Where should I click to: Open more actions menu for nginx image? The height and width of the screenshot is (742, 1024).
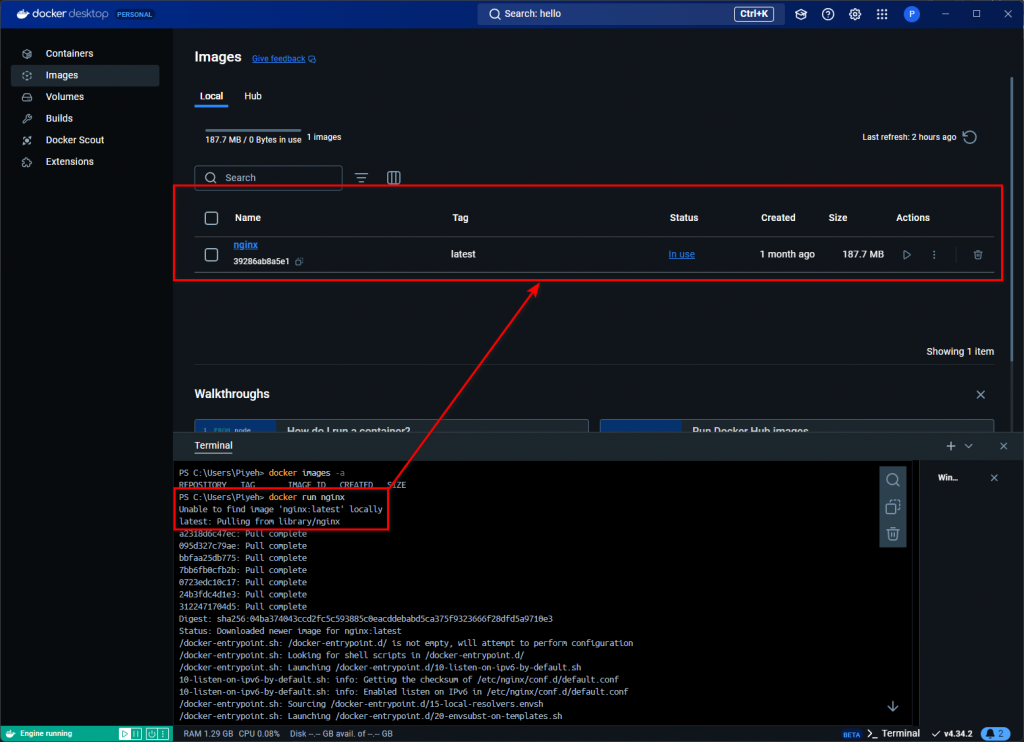(934, 255)
